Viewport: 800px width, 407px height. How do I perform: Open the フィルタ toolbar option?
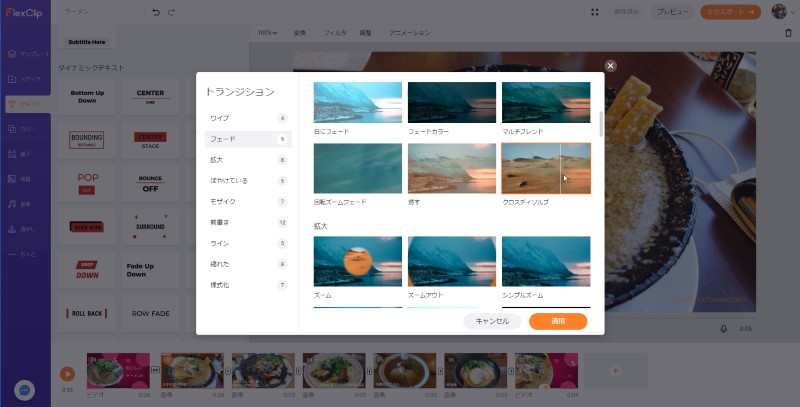pos(335,33)
